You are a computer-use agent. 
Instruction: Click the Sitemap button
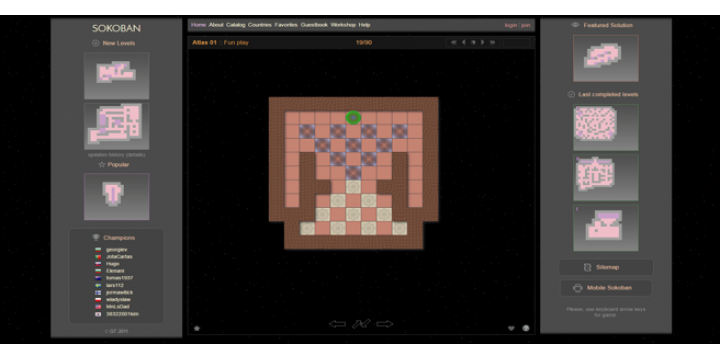pyautogui.click(x=606, y=267)
